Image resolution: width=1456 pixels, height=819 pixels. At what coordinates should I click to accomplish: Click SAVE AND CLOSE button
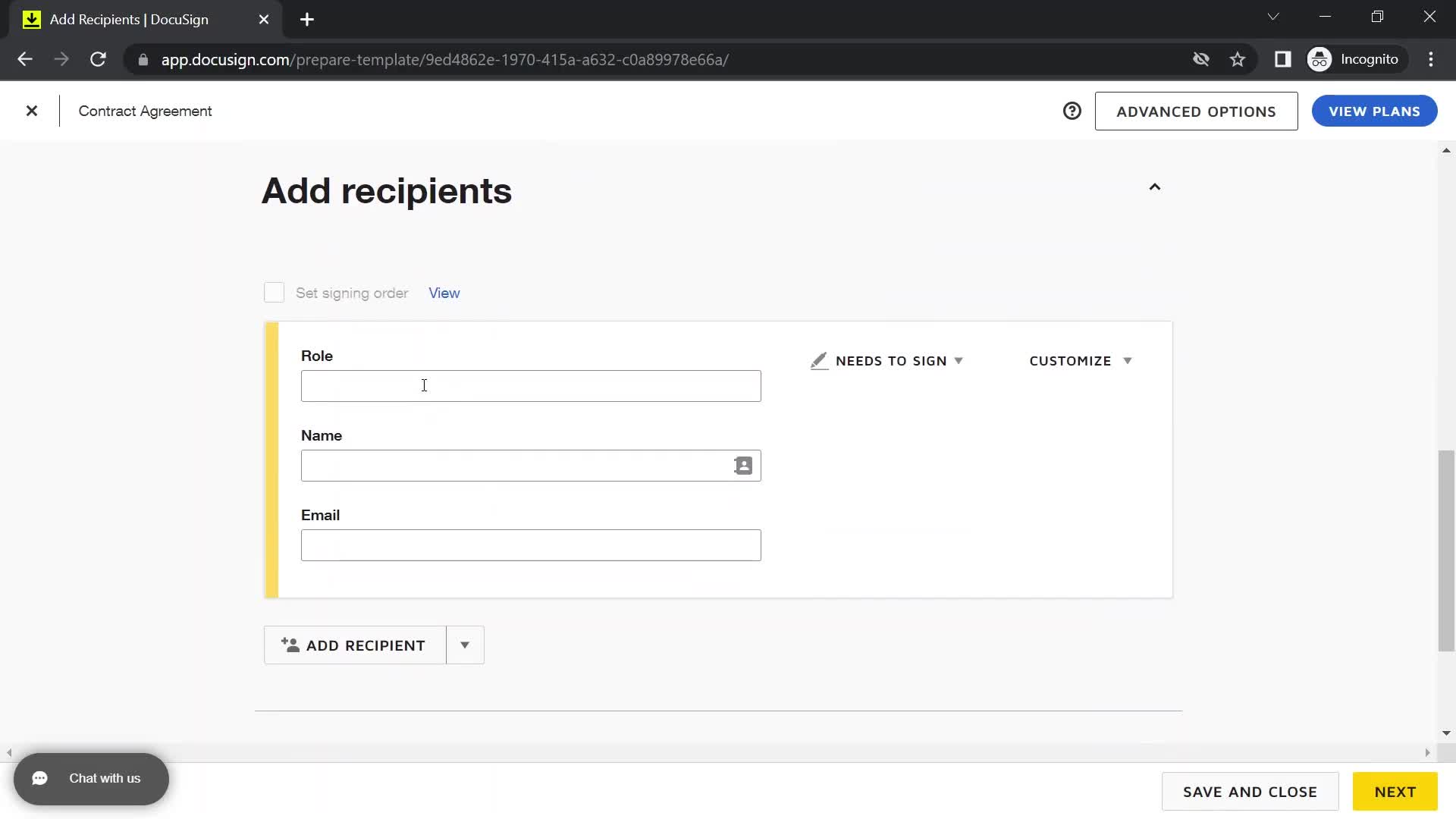(x=1251, y=792)
